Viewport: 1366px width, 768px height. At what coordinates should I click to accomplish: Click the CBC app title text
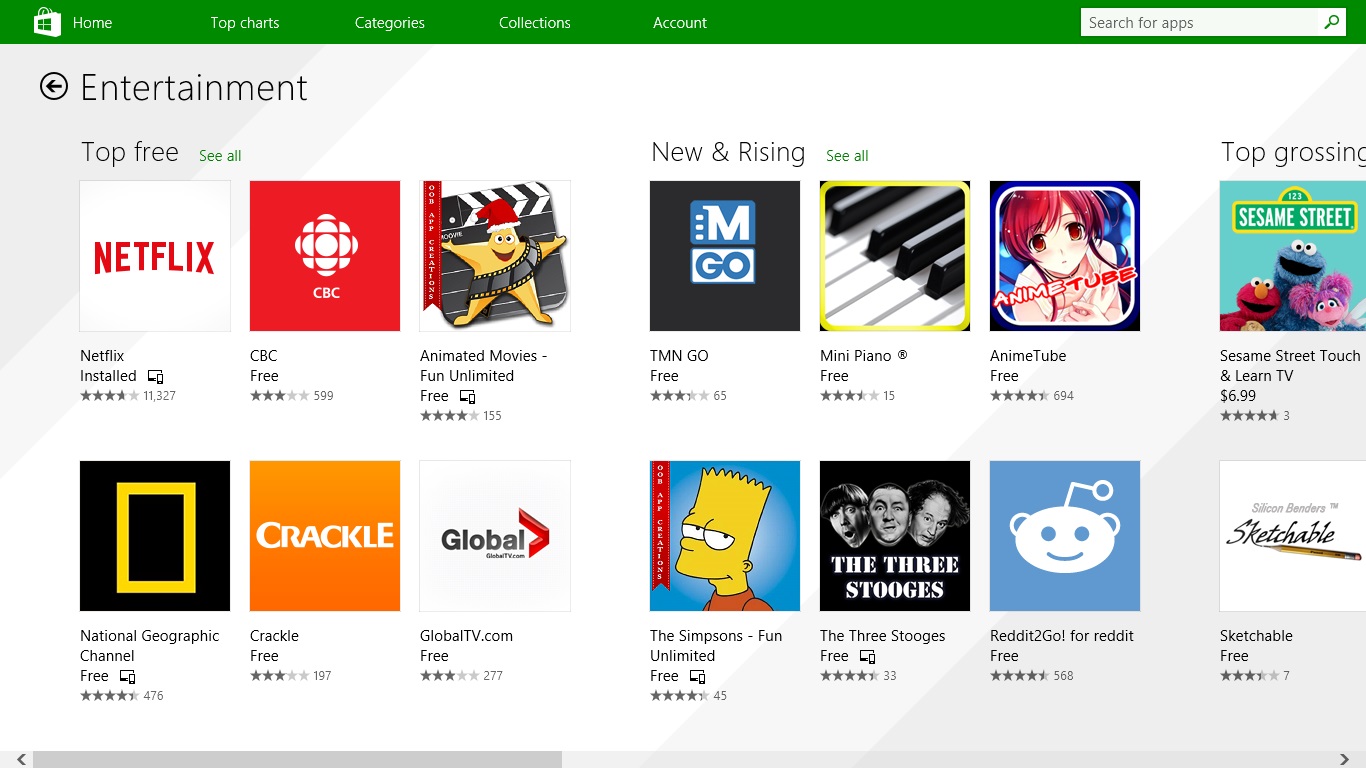click(264, 356)
